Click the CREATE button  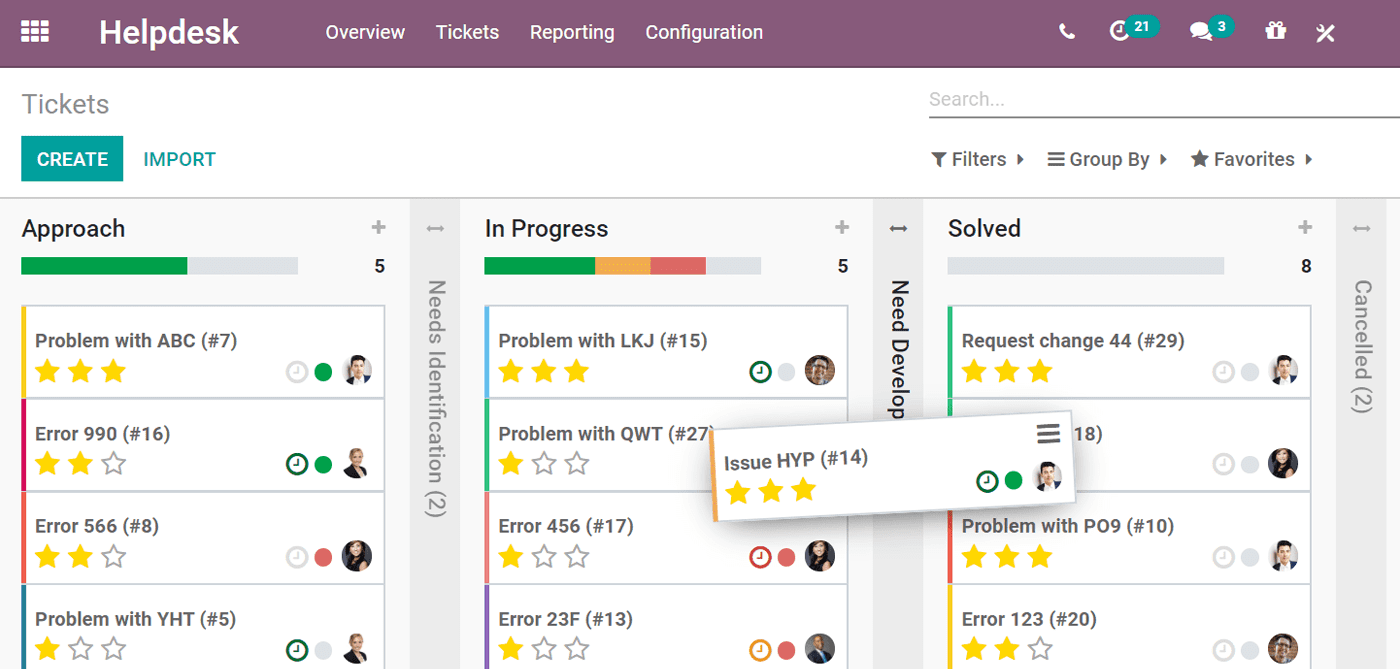[72, 159]
